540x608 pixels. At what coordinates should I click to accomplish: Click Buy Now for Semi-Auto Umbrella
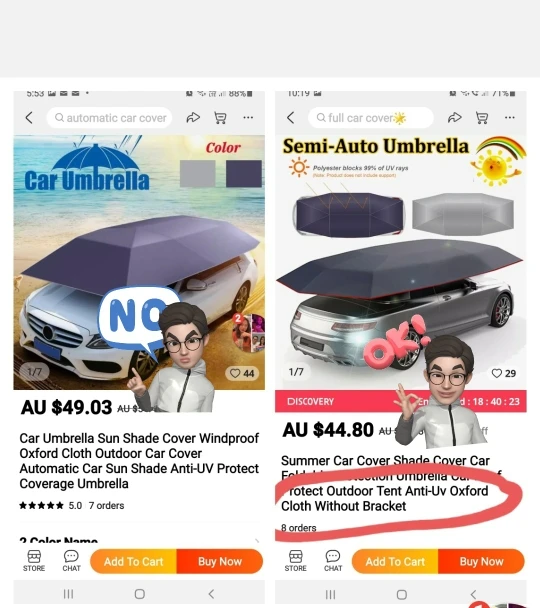(481, 561)
